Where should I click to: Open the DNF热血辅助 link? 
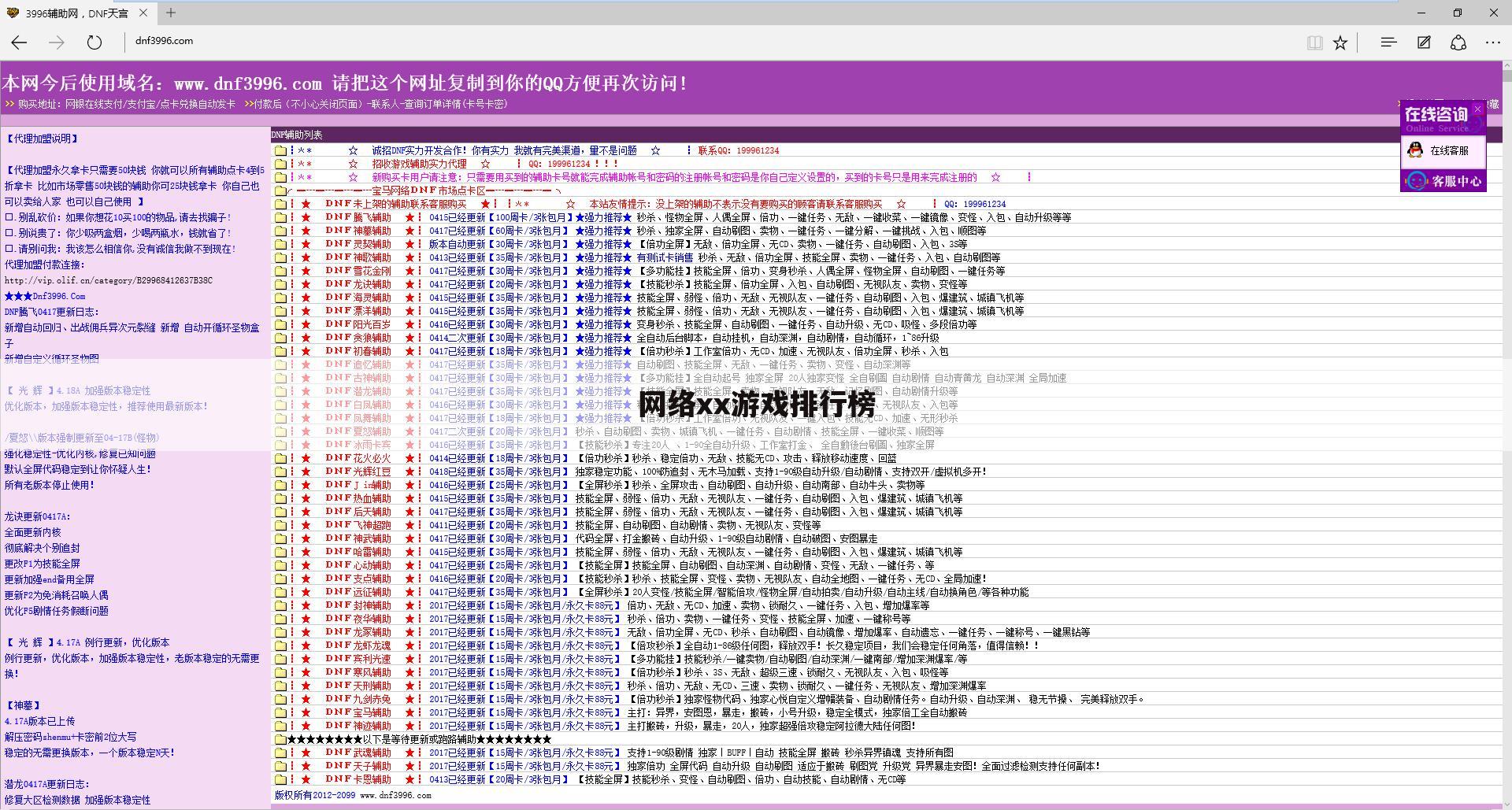click(x=358, y=499)
